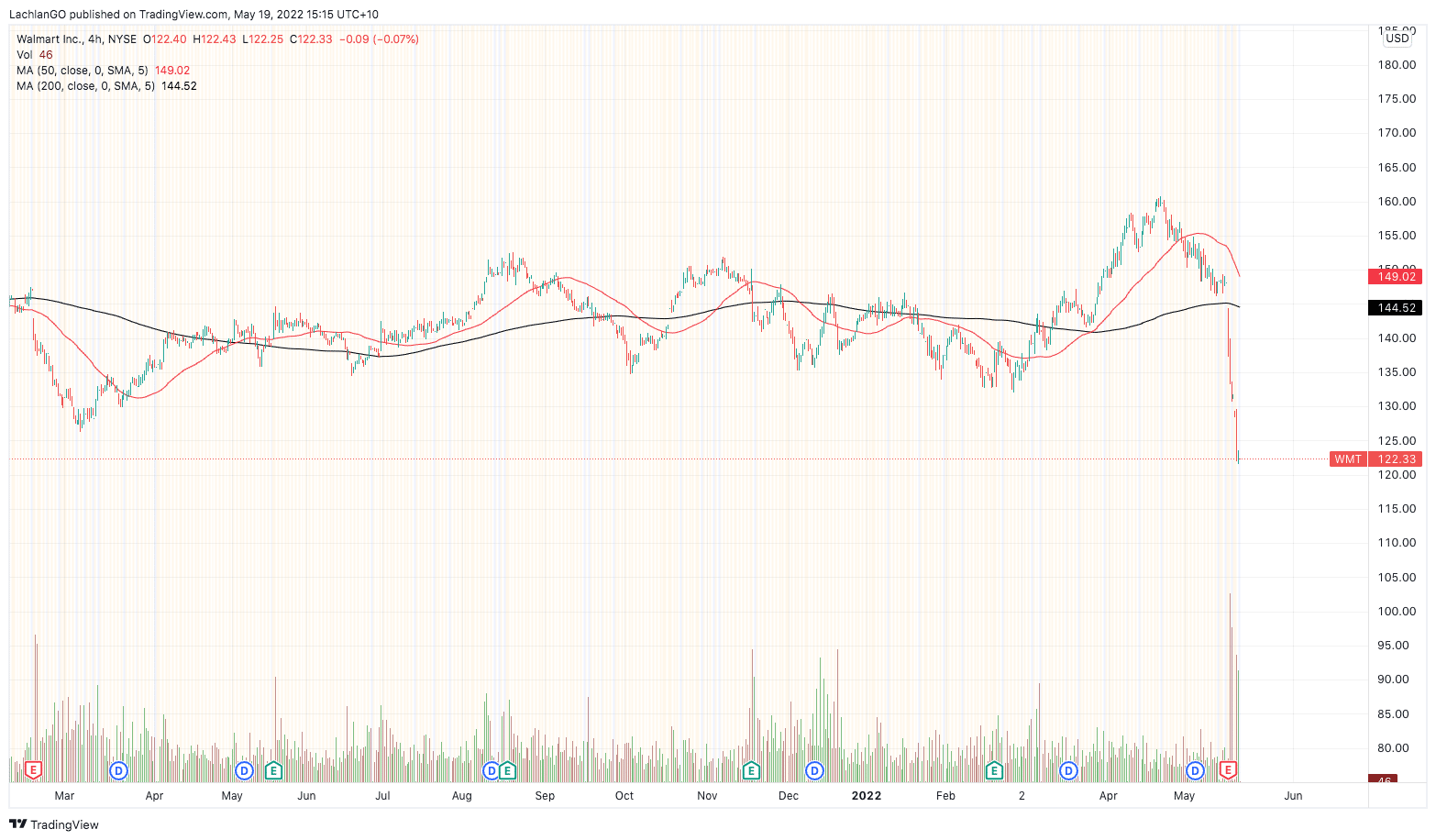
Task: Click the open value "O122.40" in legend
Action: pyautogui.click(x=165, y=39)
